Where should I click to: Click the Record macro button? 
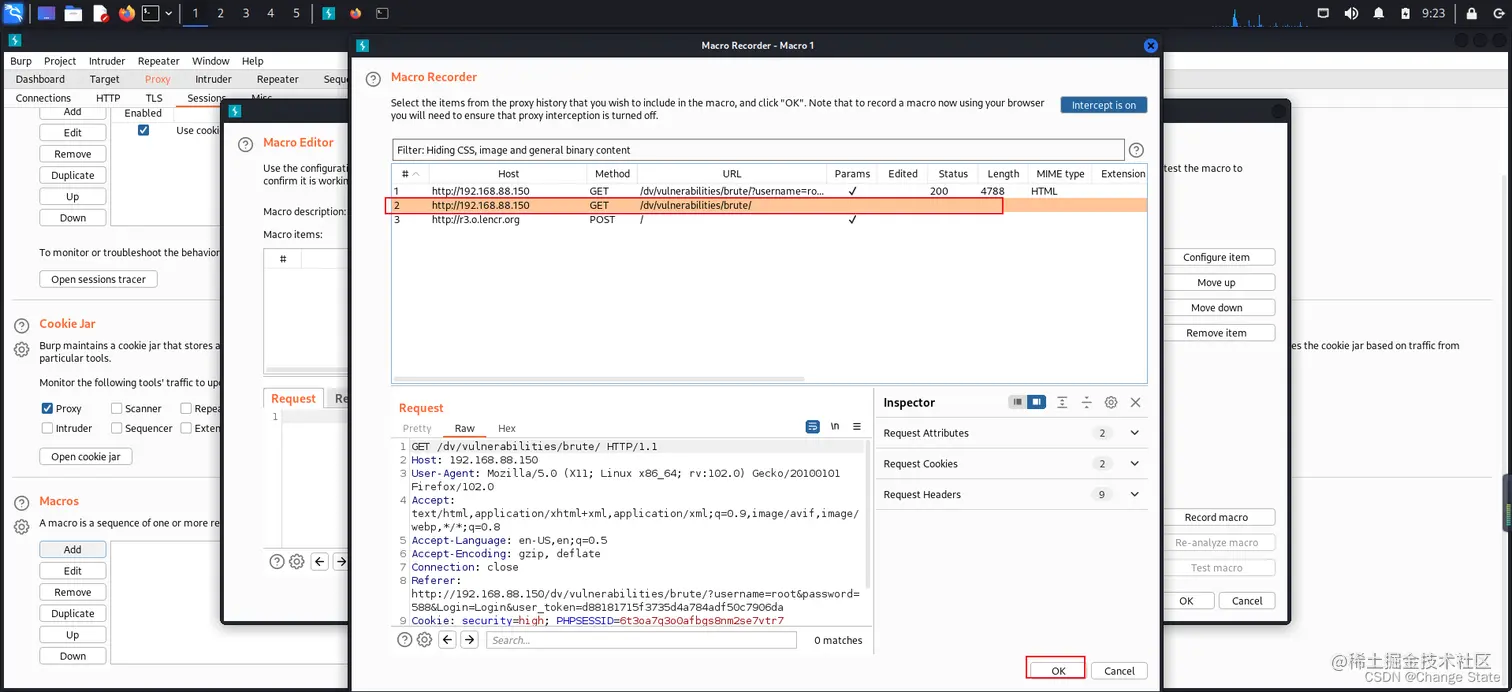pyautogui.click(x=1217, y=518)
